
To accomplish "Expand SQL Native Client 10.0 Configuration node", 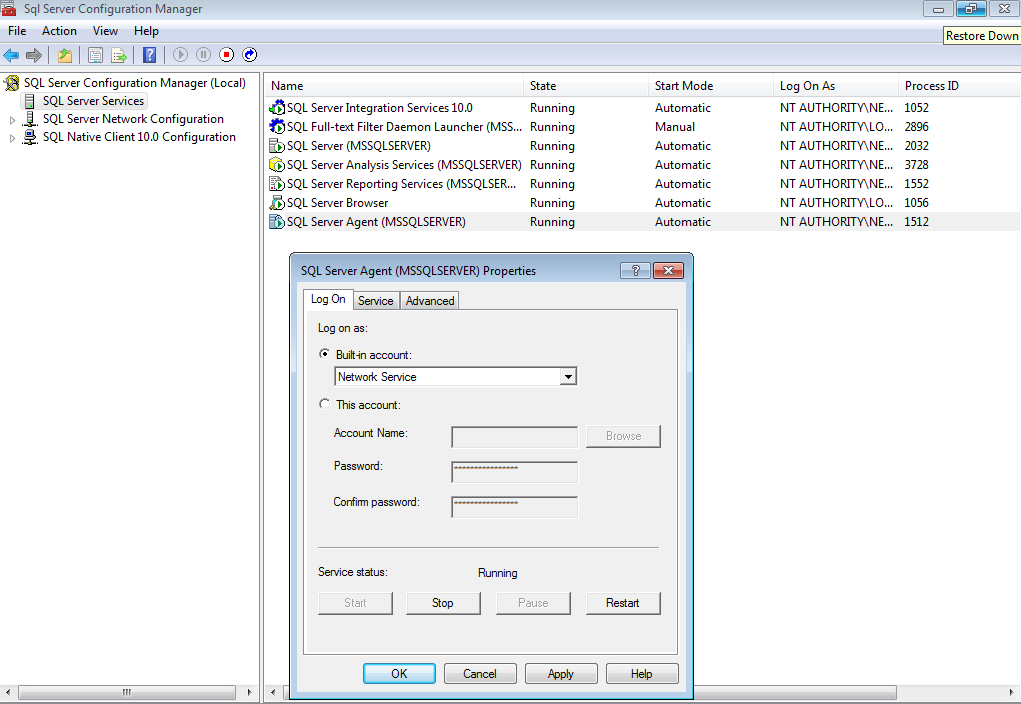I will pos(12,138).
